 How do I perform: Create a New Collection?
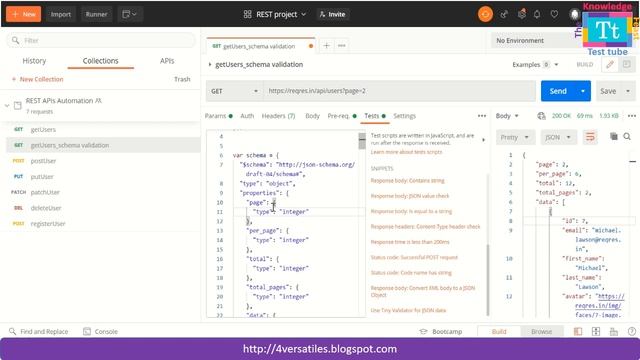point(37,79)
